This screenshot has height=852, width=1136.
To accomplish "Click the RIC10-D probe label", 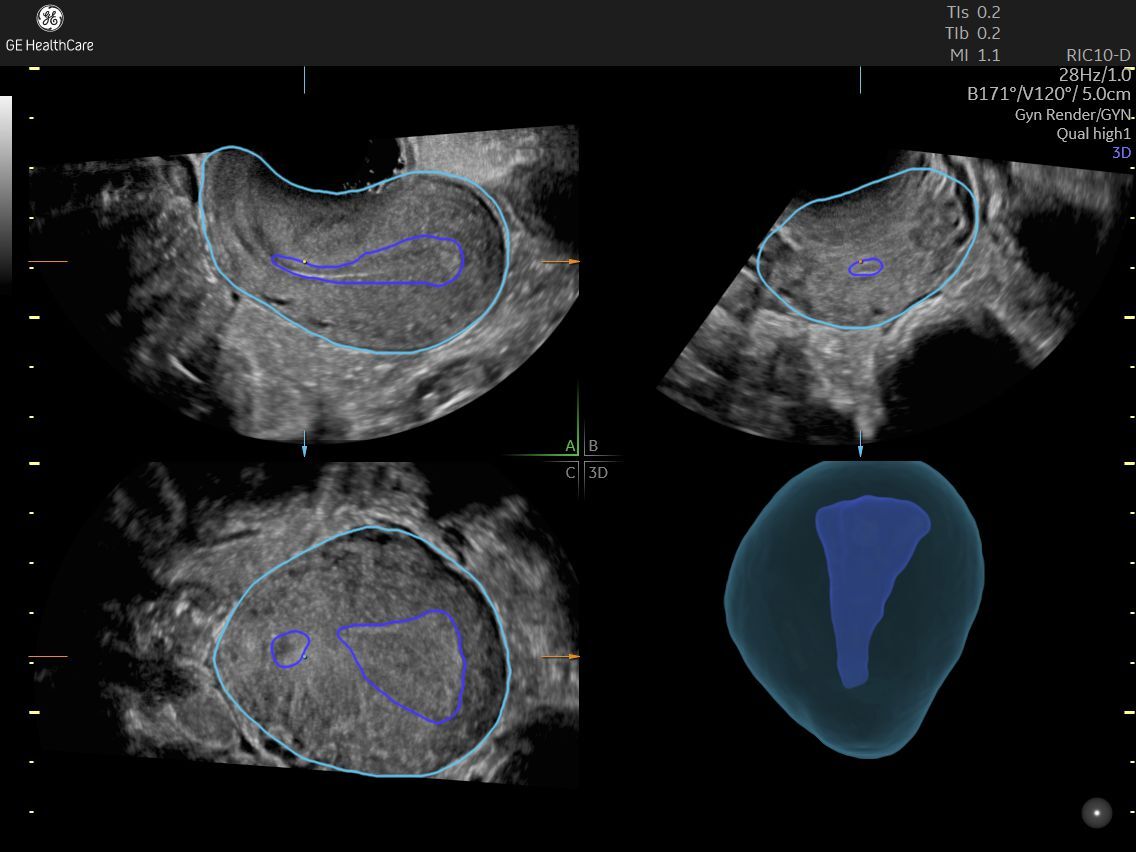I will [x=1098, y=56].
